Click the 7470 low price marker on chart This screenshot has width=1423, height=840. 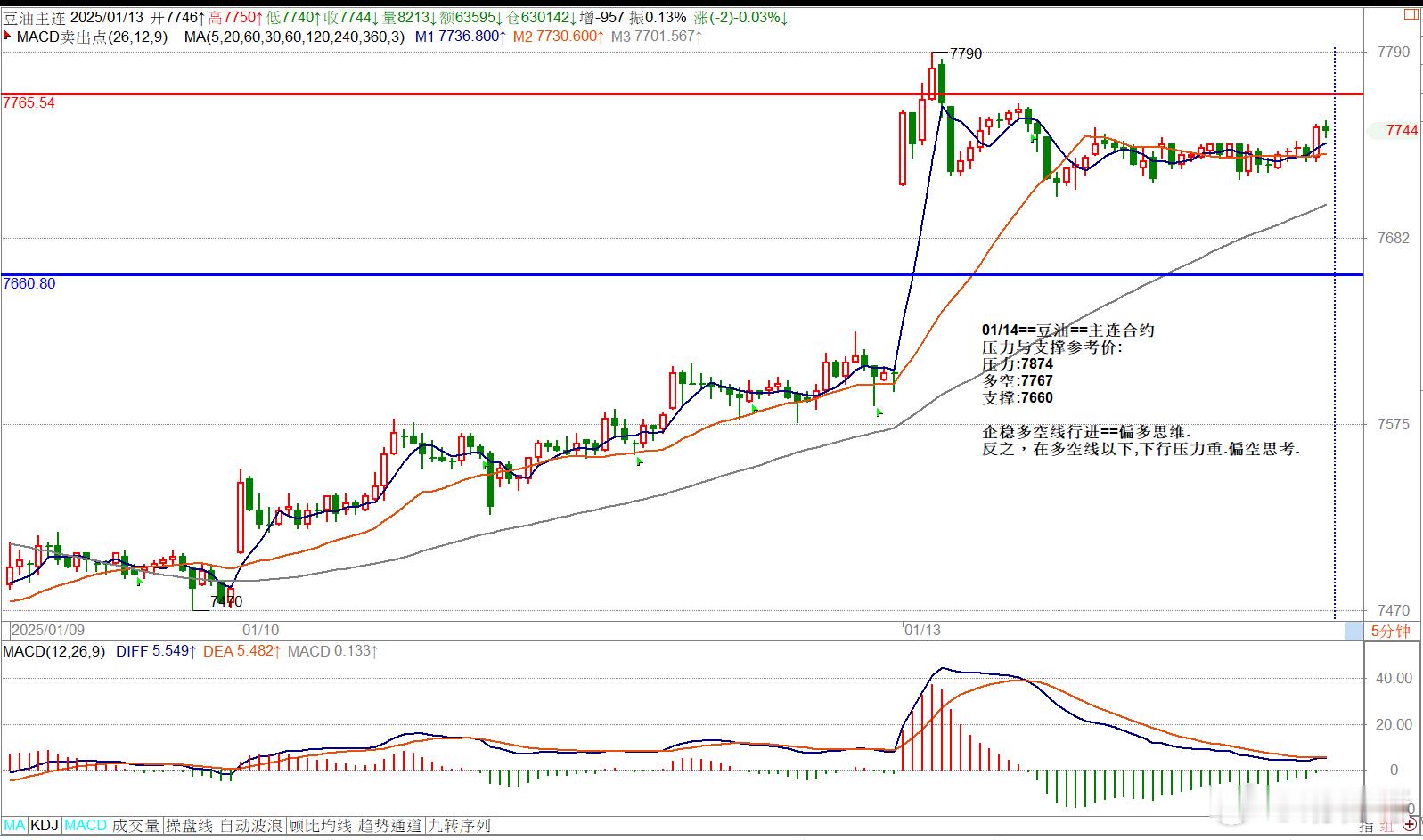(x=226, y=602)
